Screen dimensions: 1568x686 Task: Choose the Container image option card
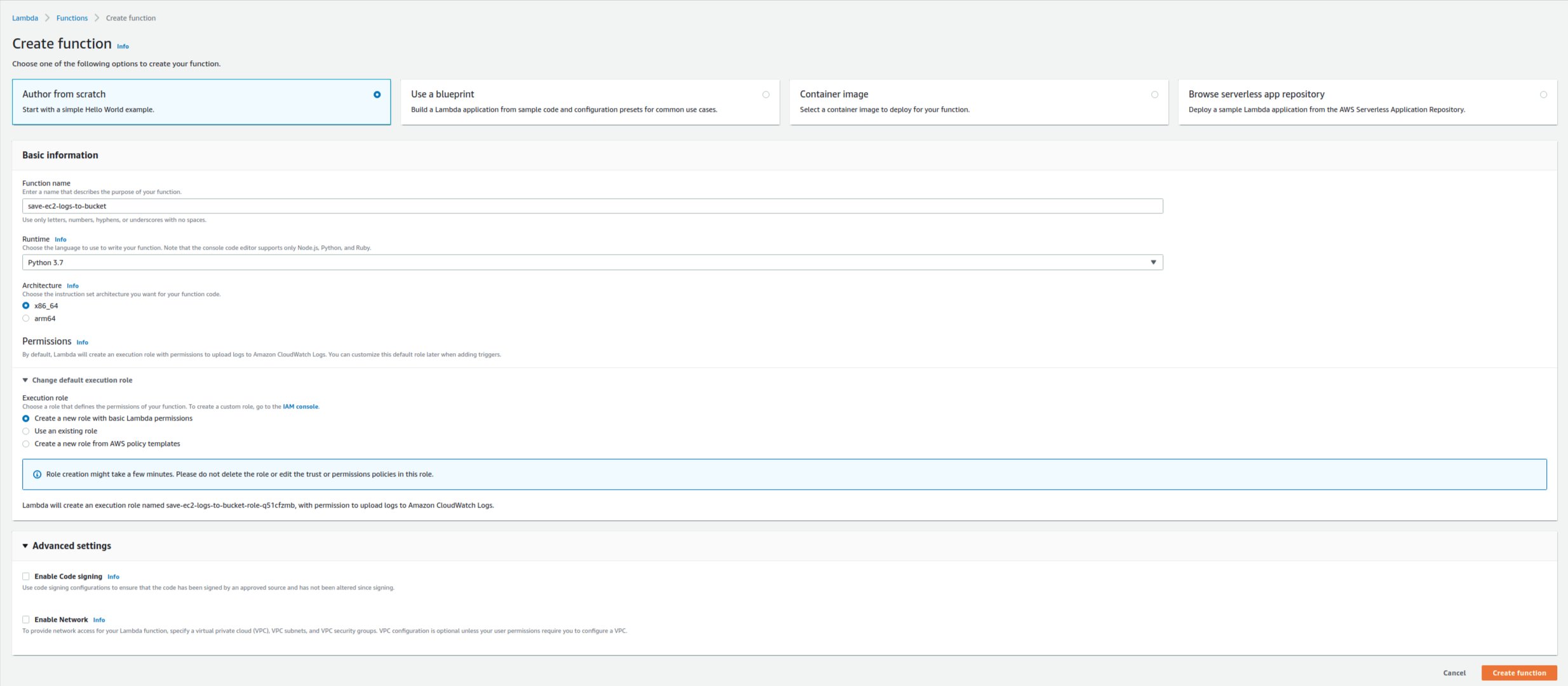coord(978,102)
